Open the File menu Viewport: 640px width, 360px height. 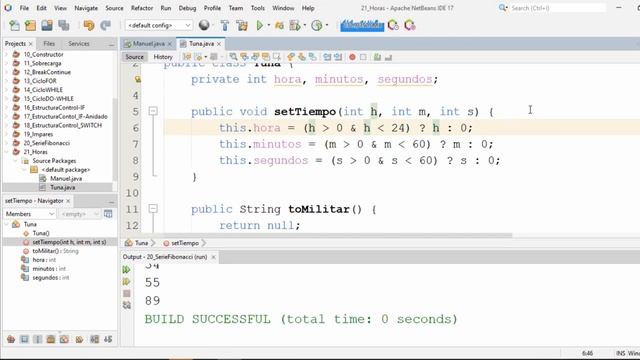24,8
